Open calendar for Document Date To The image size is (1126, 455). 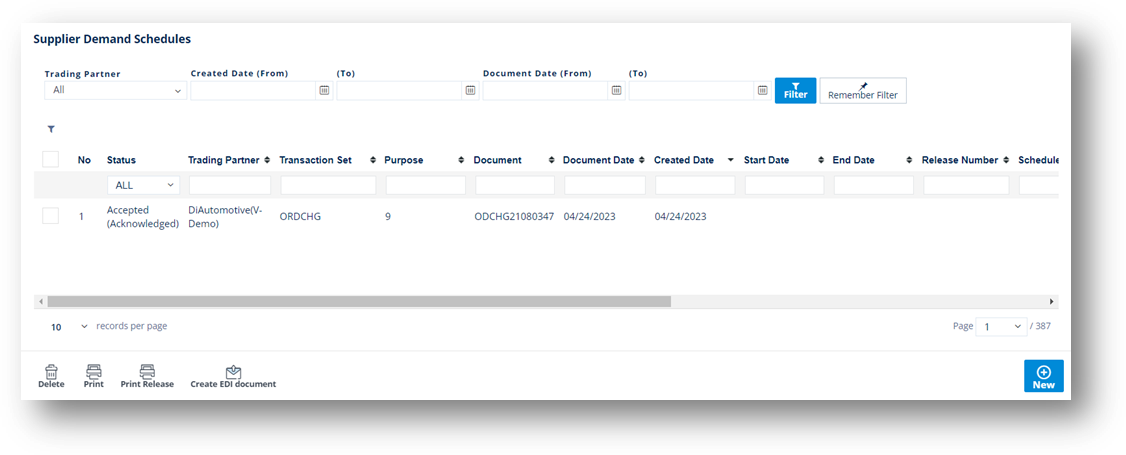point(763,90)
